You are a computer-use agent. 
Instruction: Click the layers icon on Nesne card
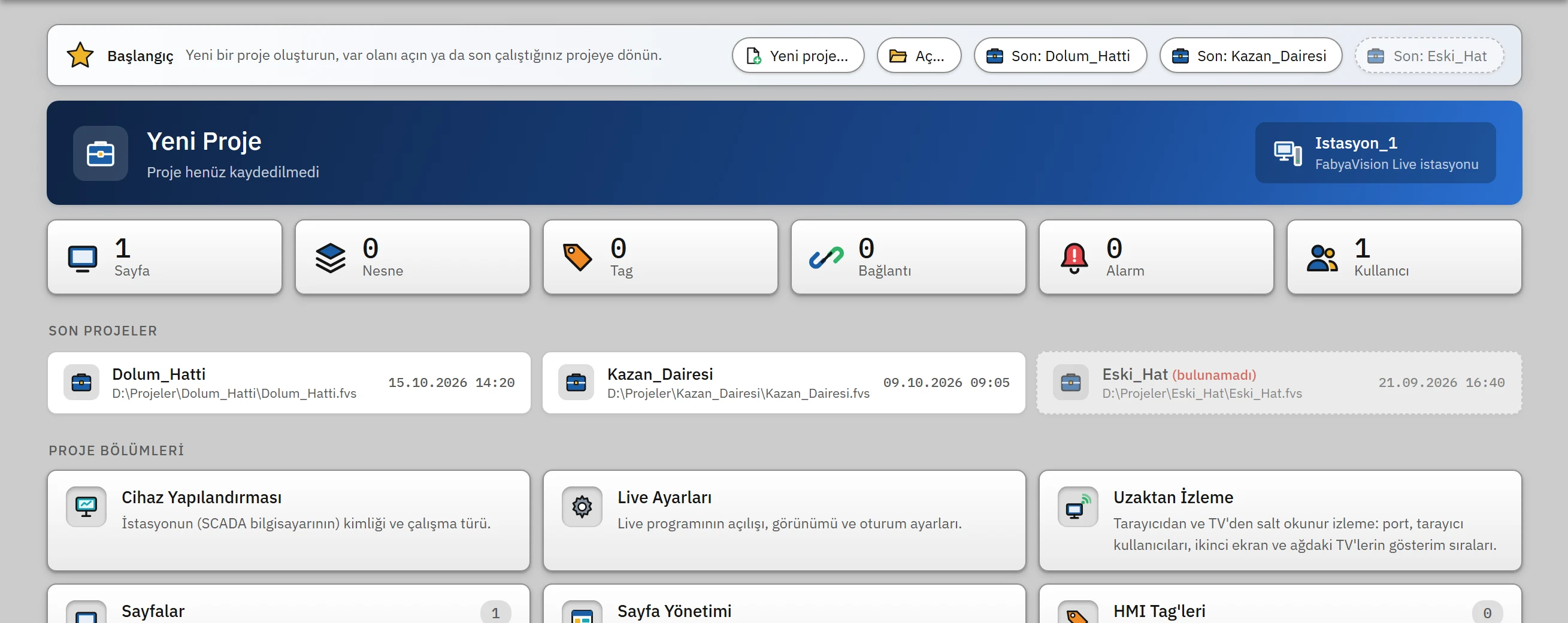(331, 258)
